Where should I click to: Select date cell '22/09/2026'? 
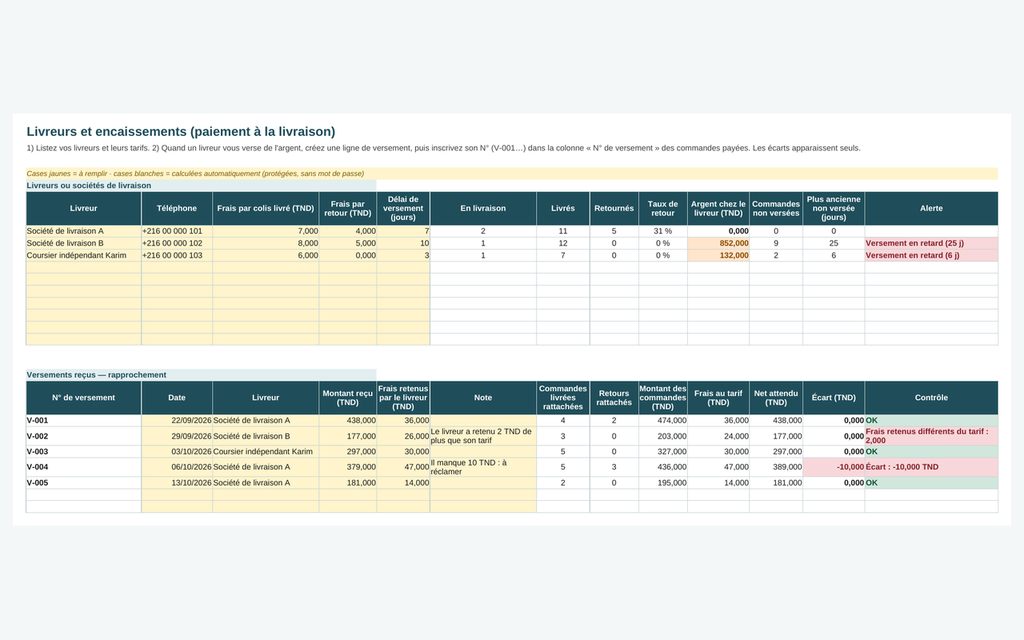click(x=177, y=421)
